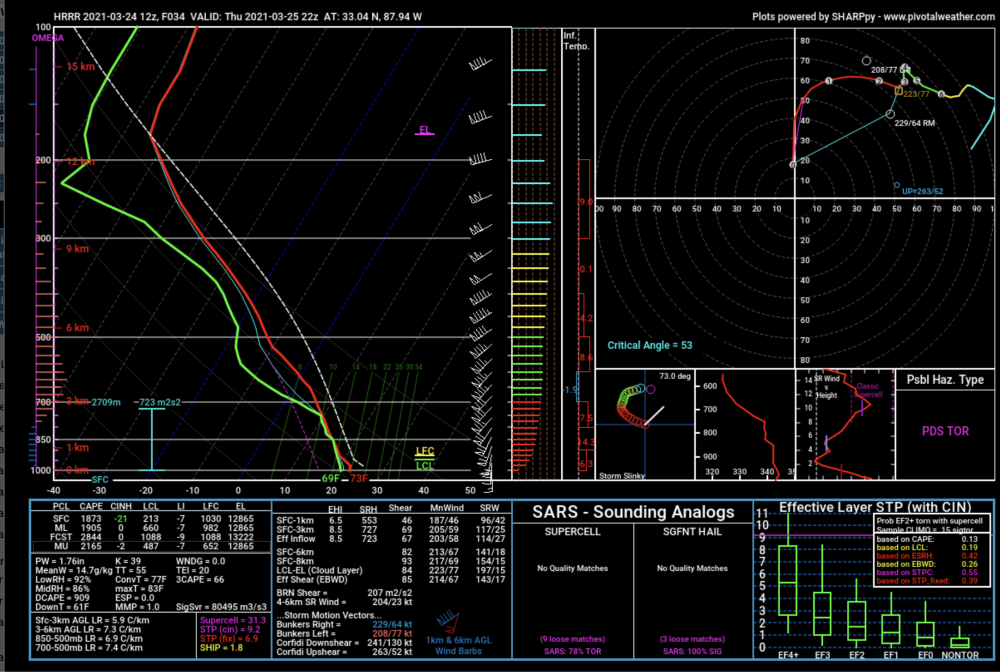The height and width of the screenshot is (672, 1000).
Task: Click the pivotalweather.com credit text
Action: tap(873, 17)
